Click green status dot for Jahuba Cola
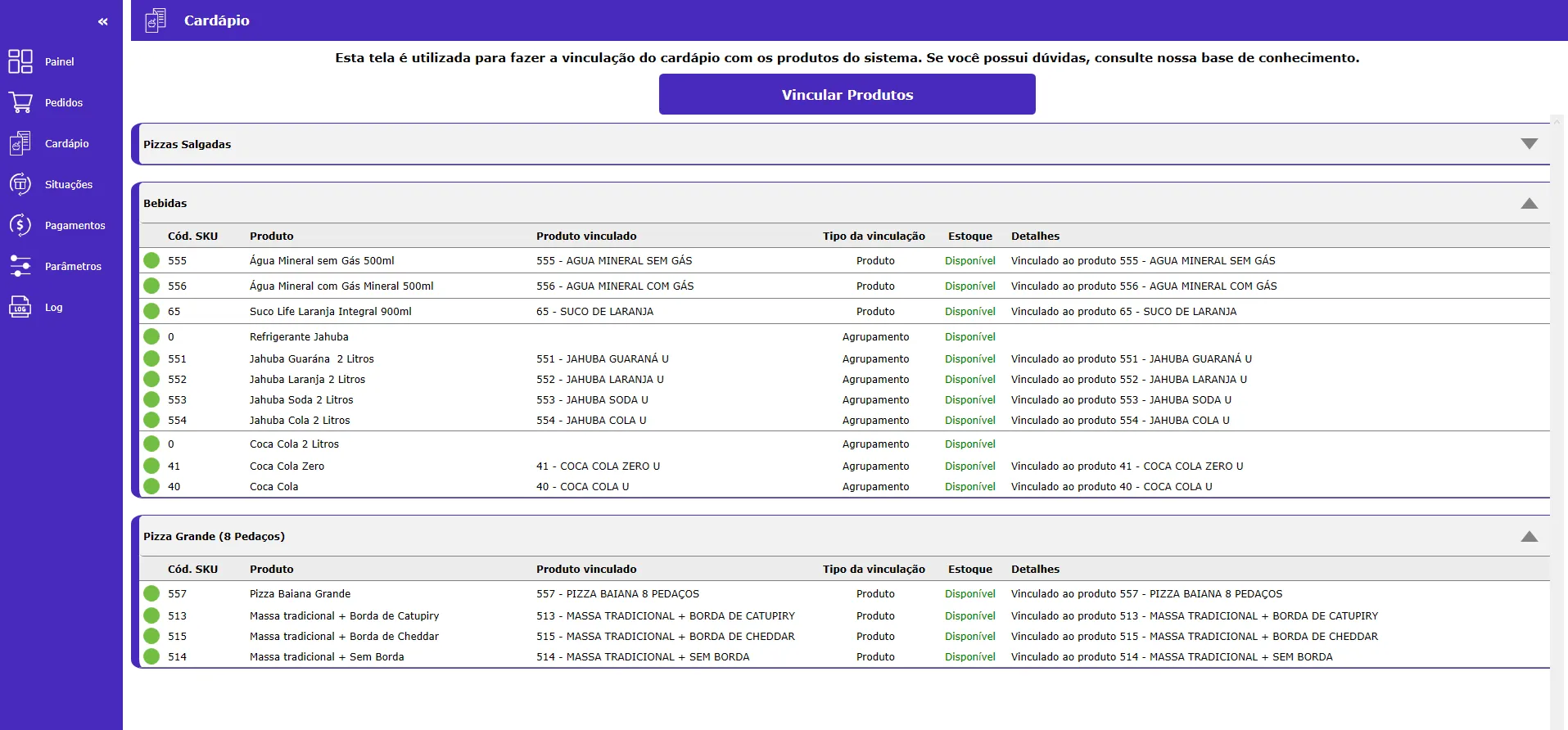Screen dimensions: 1568x730 (151, 420)
